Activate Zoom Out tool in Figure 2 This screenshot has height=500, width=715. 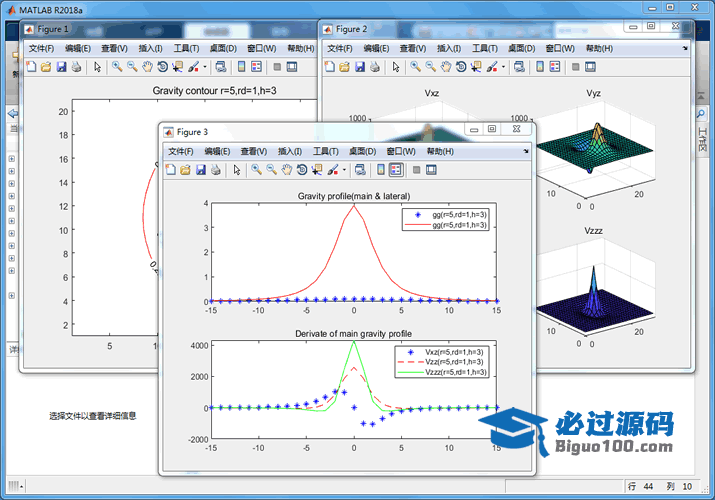[x=430, y=67]
